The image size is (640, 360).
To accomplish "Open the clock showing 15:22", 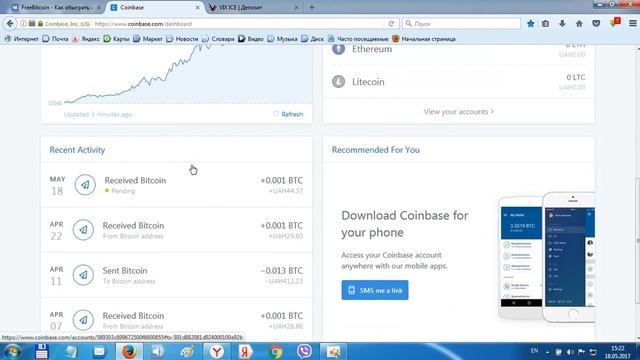I will [618, 352].
